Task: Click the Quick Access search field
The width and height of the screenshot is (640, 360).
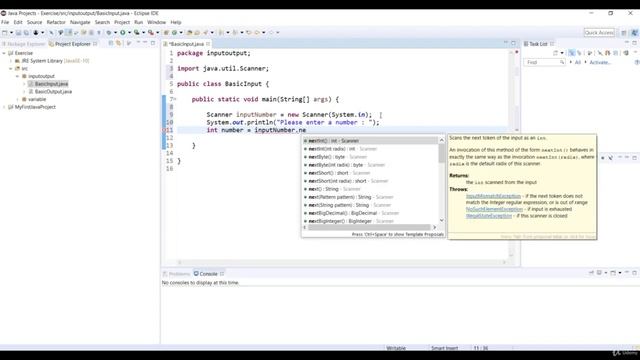Action: (599, 33)
